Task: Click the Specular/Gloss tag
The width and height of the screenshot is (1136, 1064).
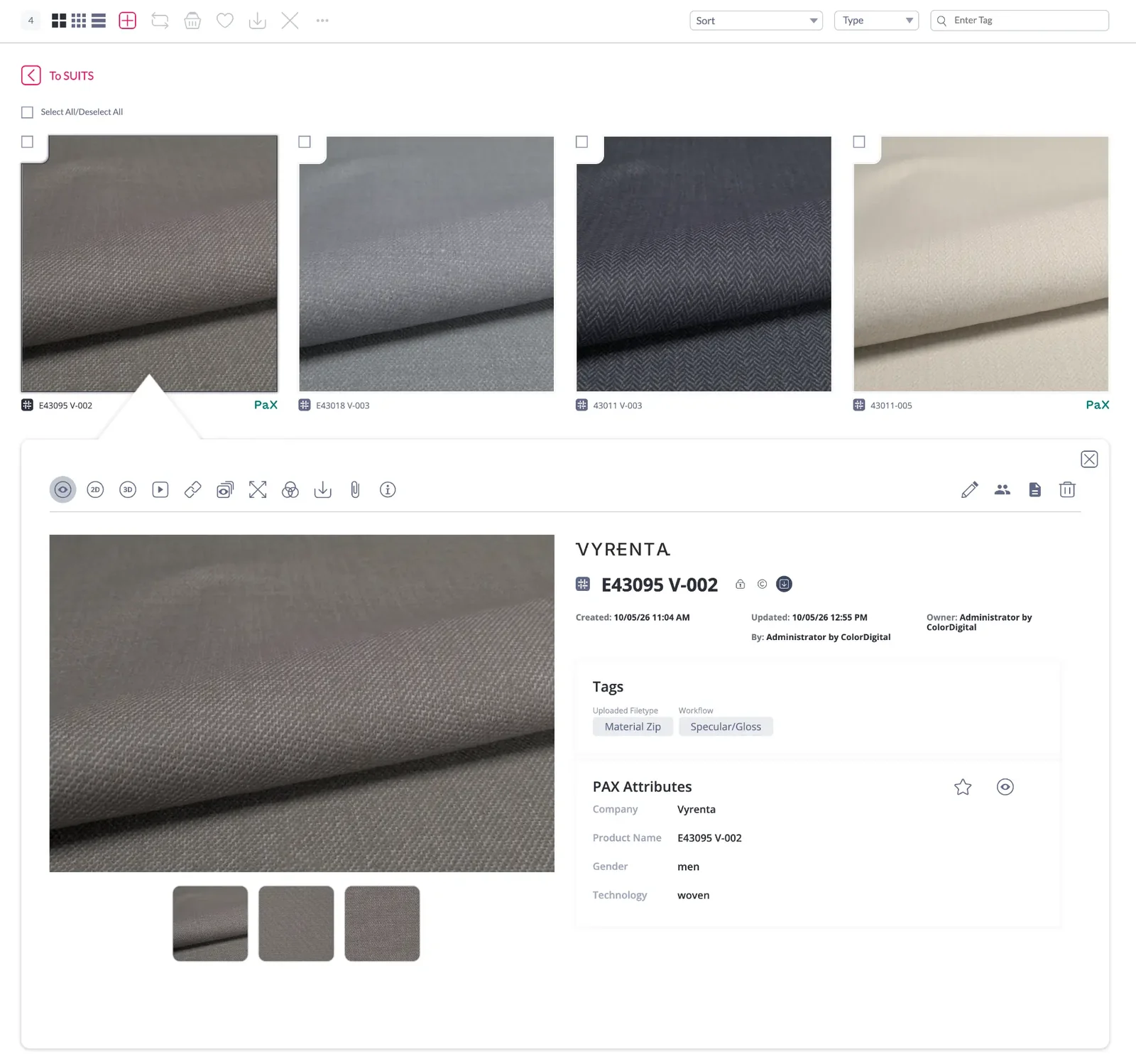Action: [x=726, y=727]
